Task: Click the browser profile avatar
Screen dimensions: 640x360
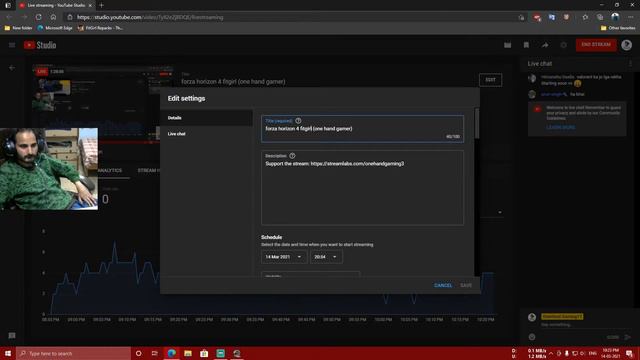Action: click(x=615, y=17)
